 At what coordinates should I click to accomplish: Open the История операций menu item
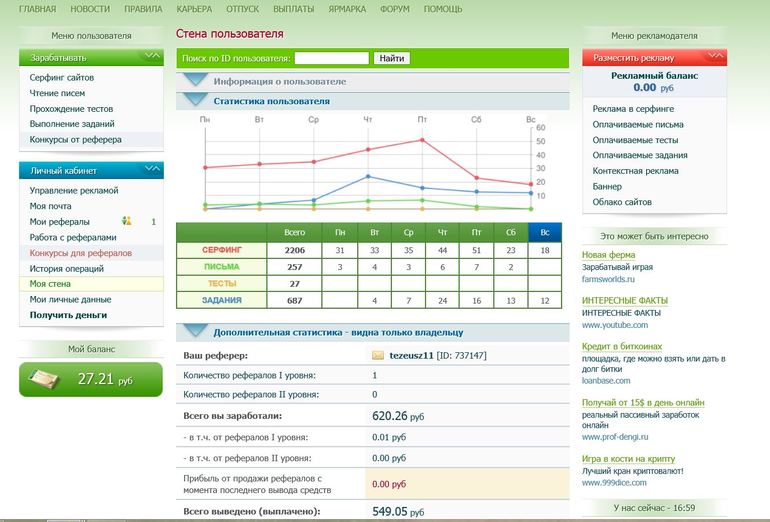click(x=66, y=269)
